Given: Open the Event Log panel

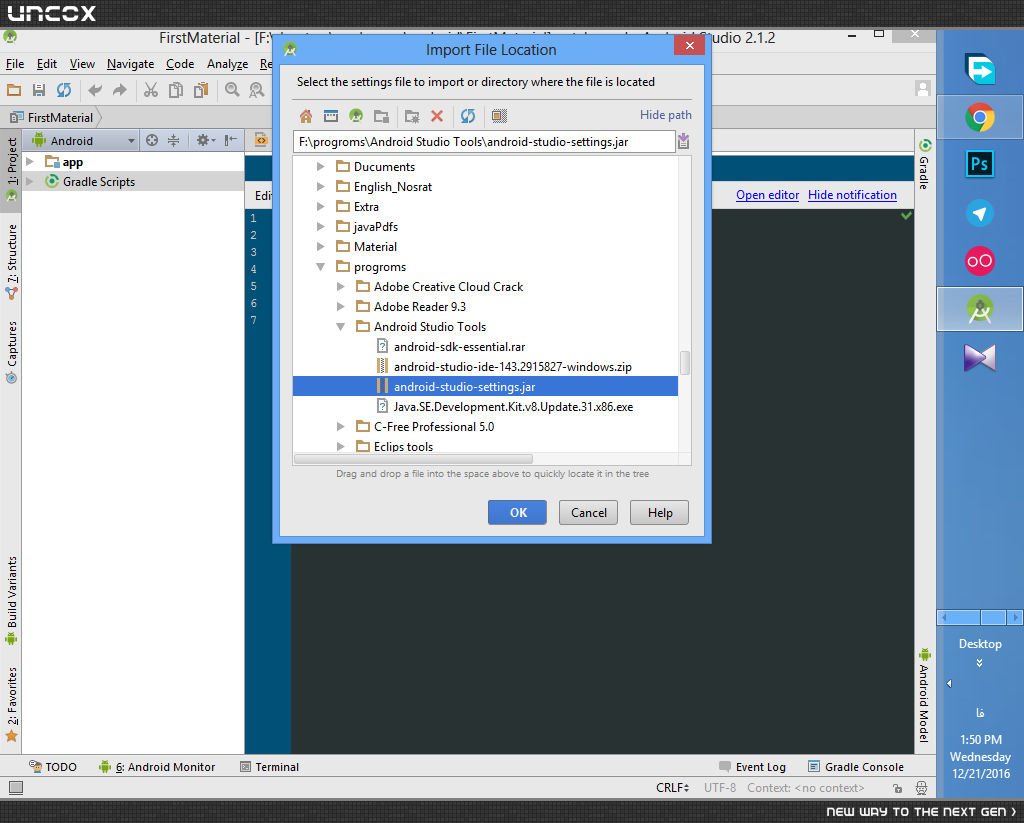Looking at the screenshot, I should click(752, 767).
